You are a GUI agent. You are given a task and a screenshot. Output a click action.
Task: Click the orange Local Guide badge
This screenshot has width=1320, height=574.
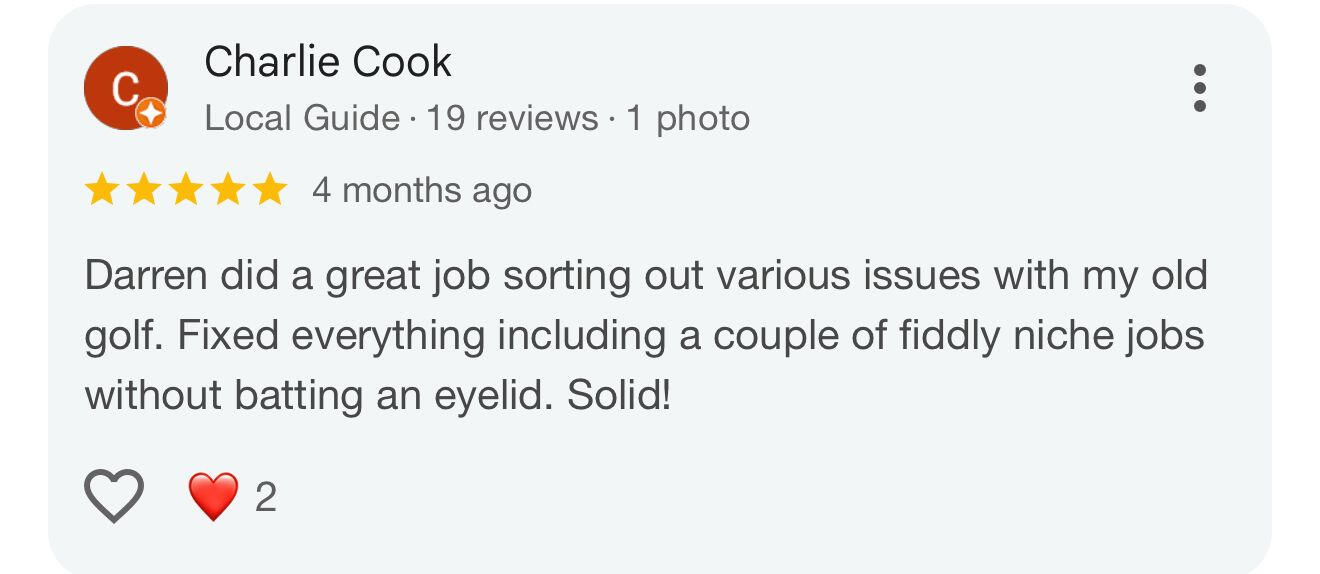tap(150, 113)
